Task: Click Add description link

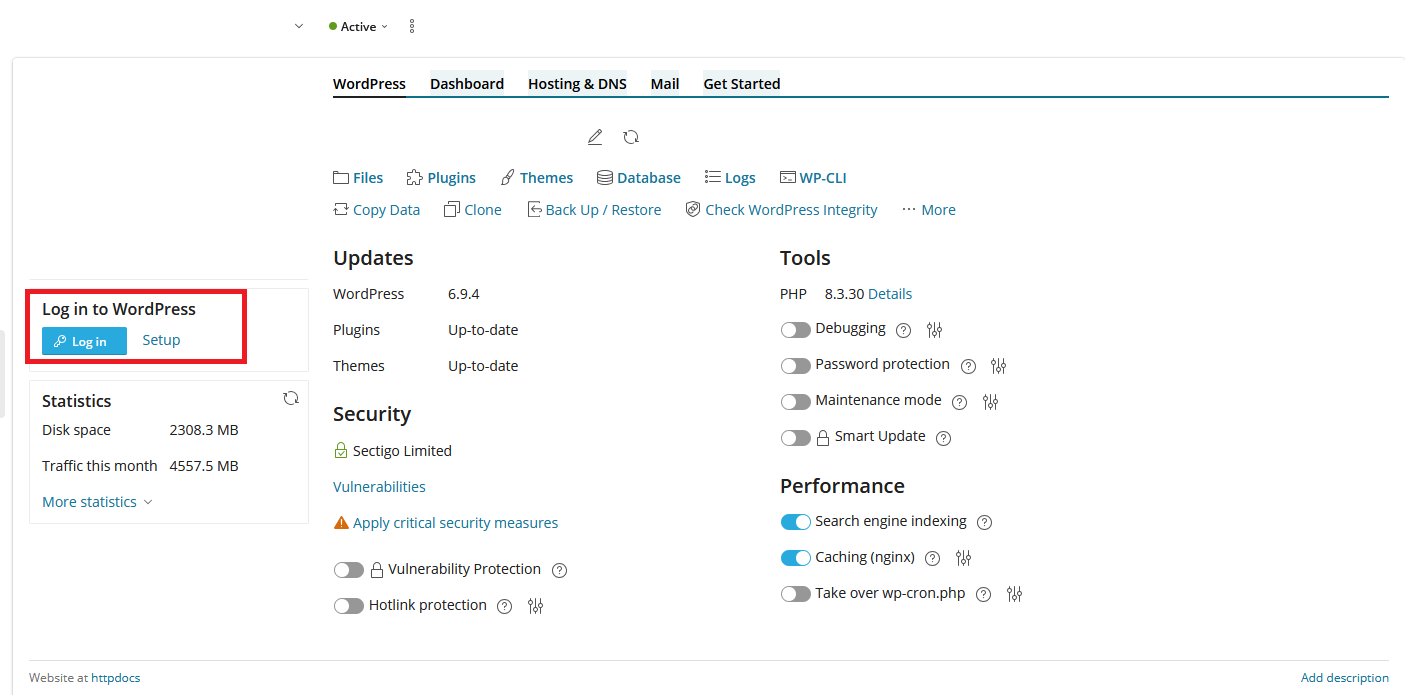Action: (x=1344, y=678)
